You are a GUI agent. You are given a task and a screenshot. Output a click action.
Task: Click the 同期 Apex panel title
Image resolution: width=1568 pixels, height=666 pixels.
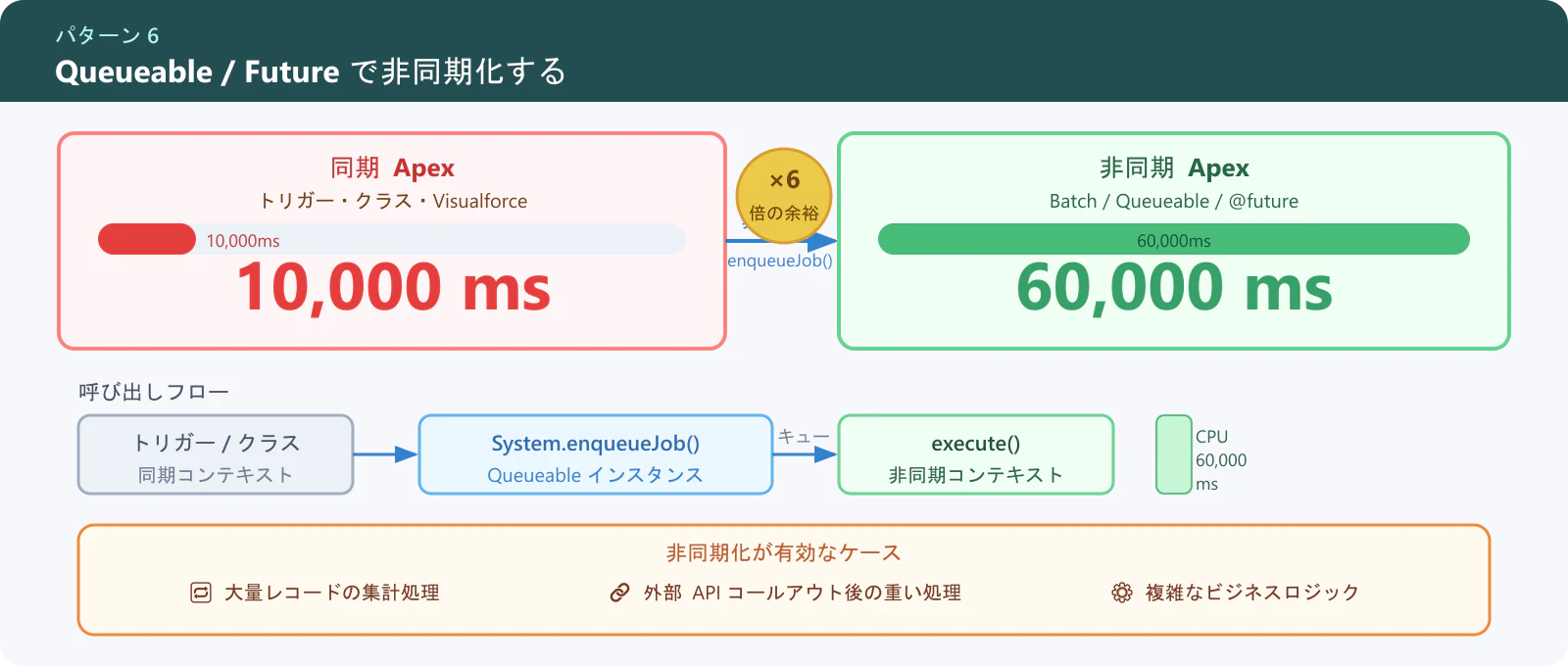pos(392,168)
